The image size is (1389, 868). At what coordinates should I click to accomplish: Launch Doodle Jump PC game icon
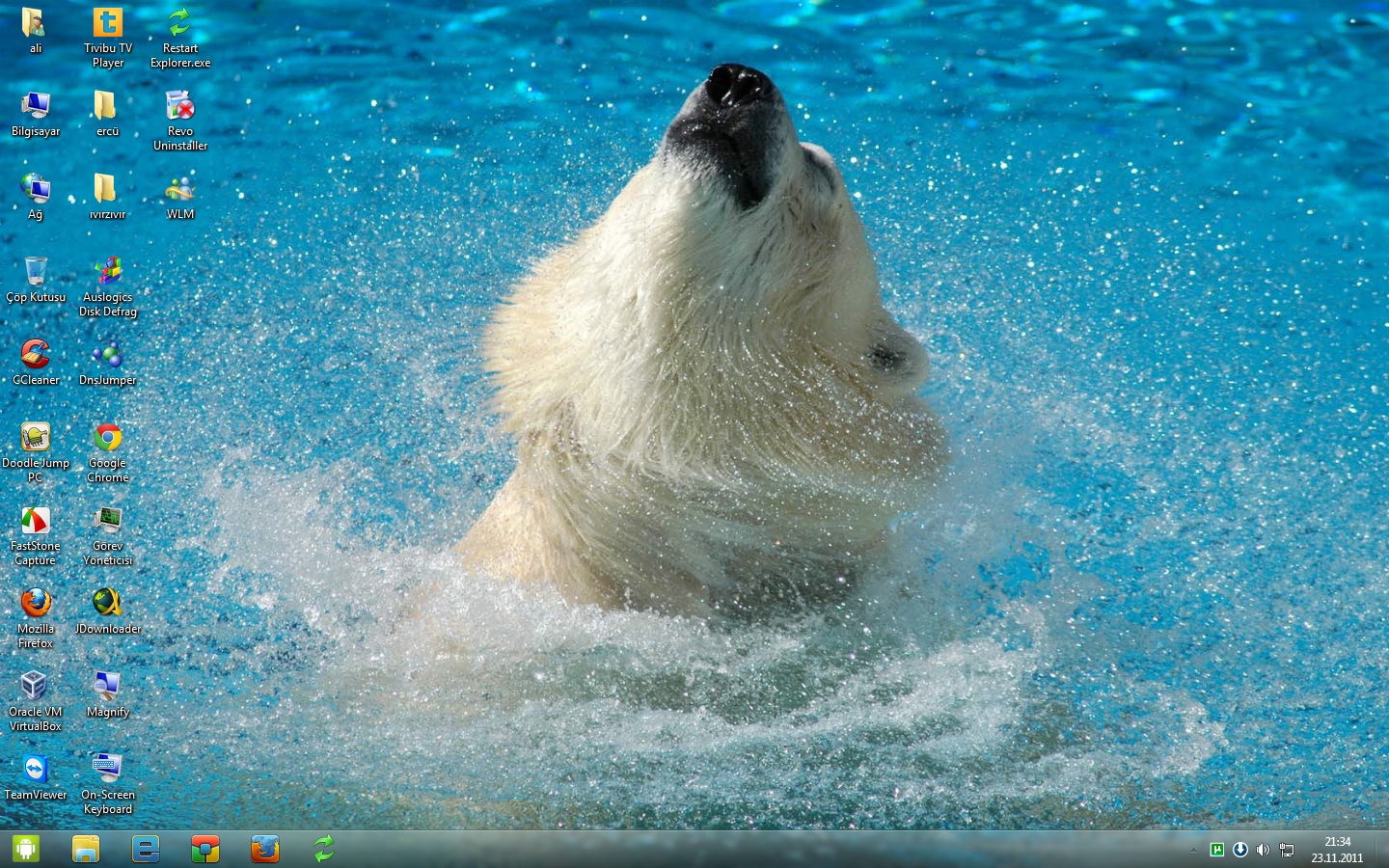tap(36, 452)
